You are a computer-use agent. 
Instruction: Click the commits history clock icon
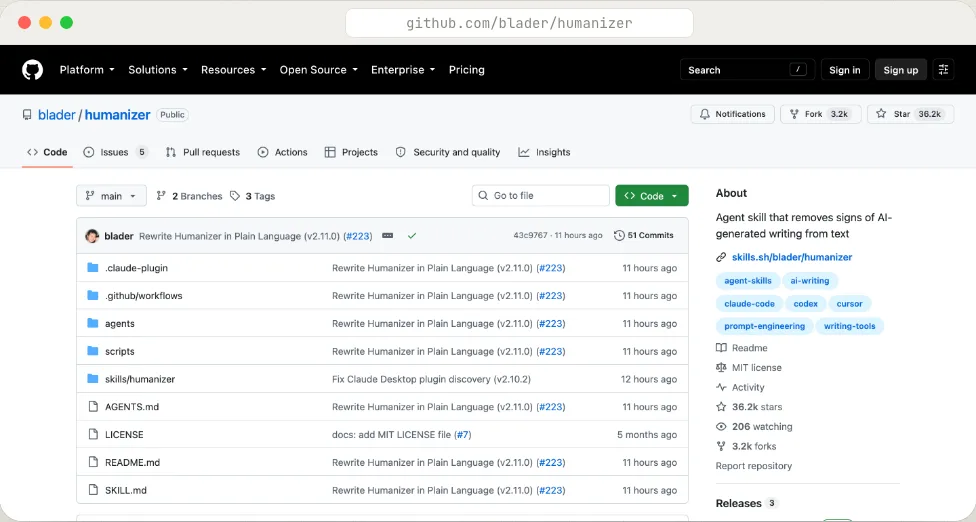coord(619,235)
